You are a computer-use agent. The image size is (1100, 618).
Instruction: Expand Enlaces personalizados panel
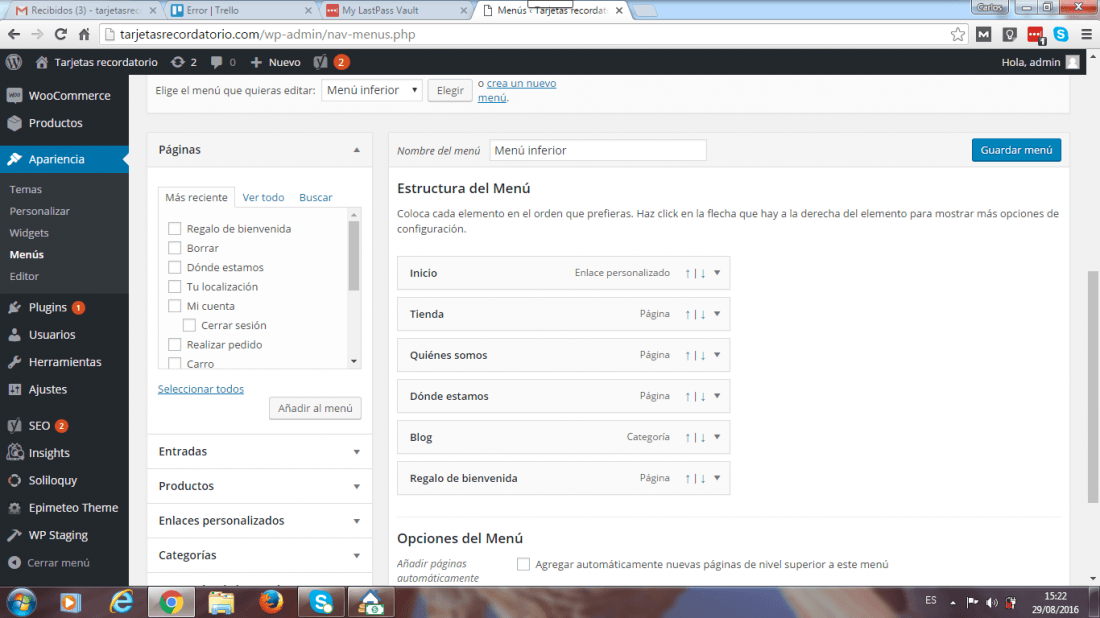pyautogui.click(x=356, y=521)
